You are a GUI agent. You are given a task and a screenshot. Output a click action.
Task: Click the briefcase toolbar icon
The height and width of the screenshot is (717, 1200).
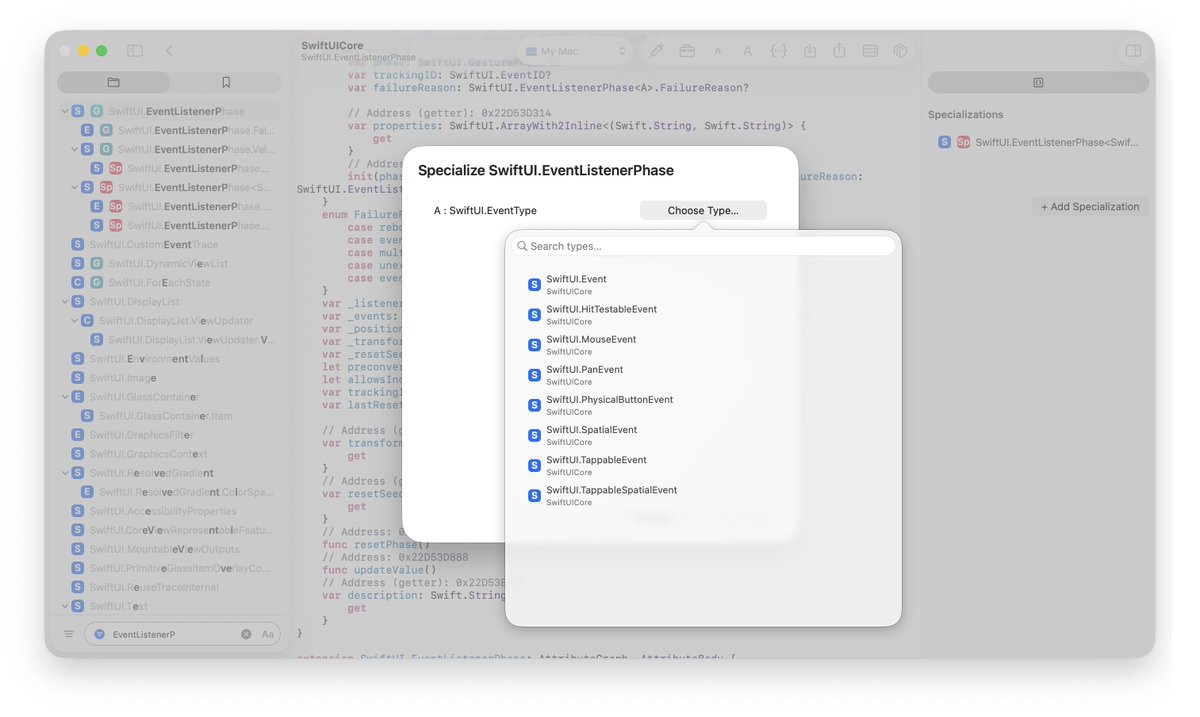(x=687, y=50)
